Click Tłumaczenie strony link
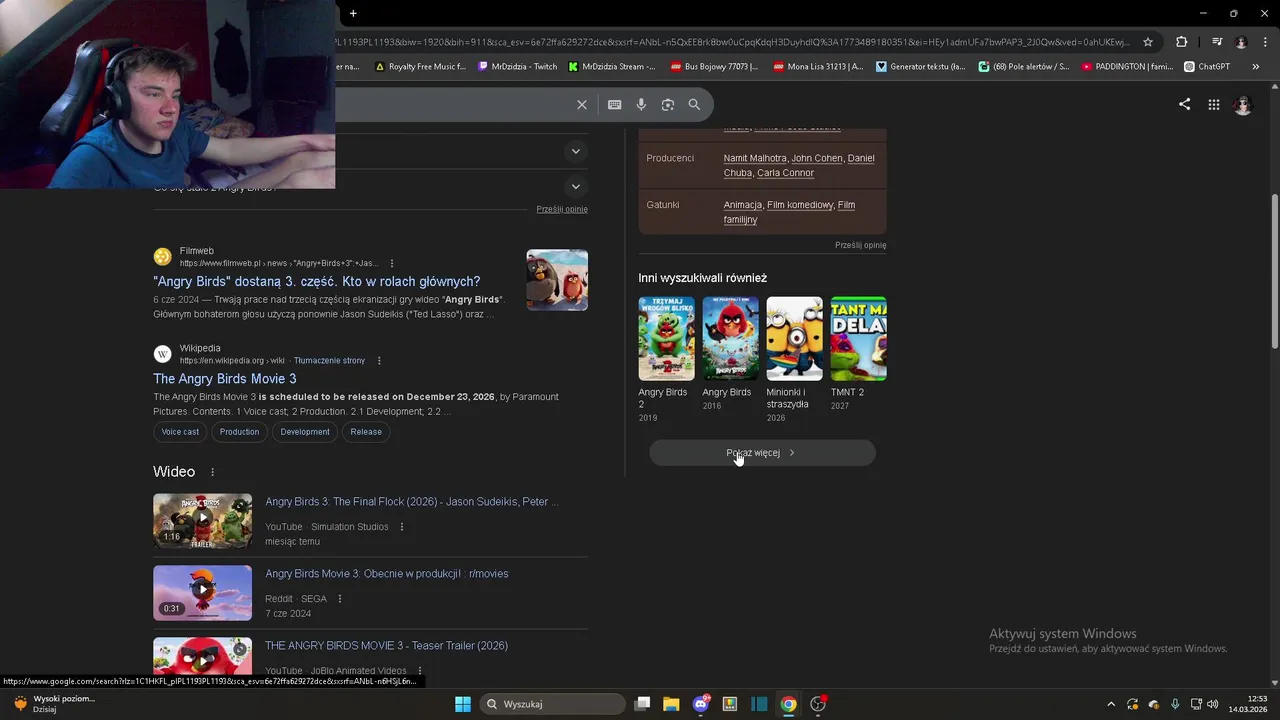 (x=329, y=361)
